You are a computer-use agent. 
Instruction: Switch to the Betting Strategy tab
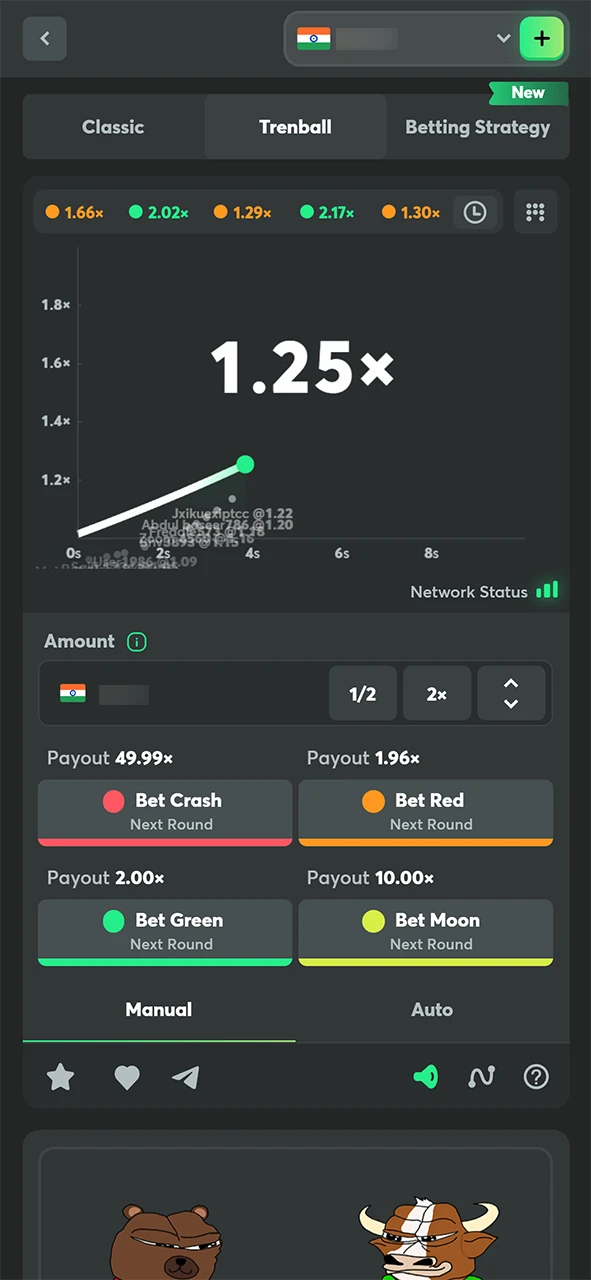pos(477,127)
